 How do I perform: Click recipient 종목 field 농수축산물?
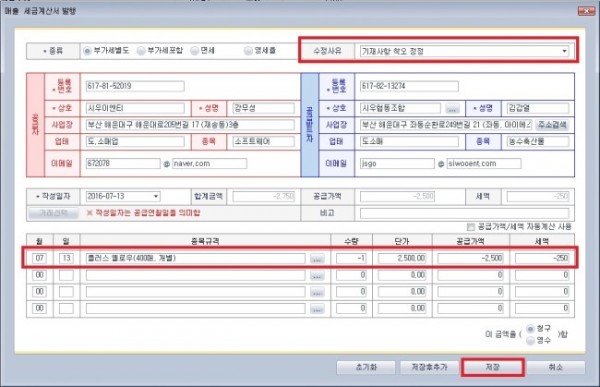click(x=538, y=141)
